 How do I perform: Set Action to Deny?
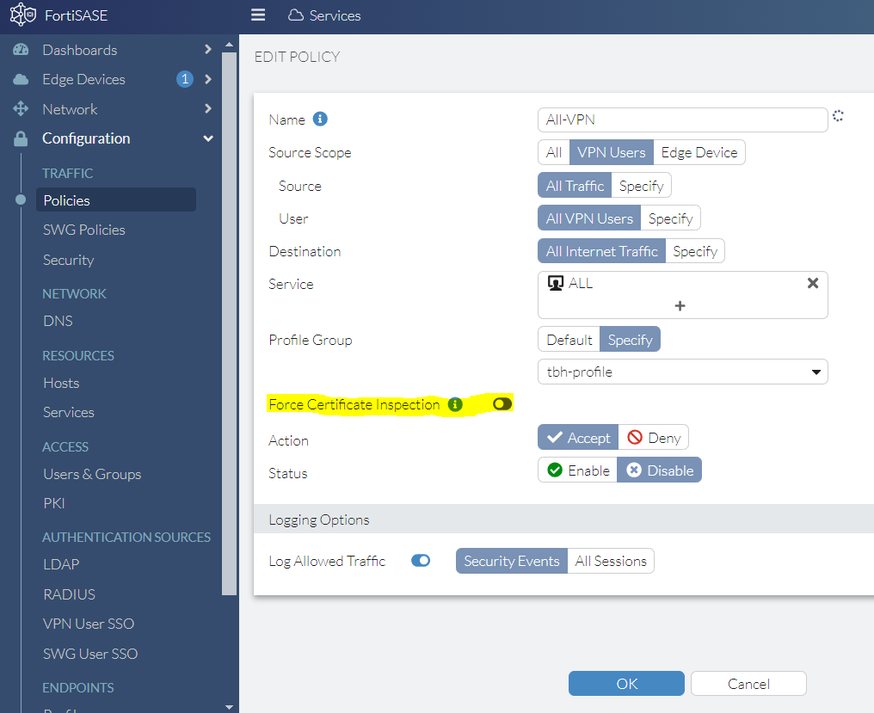pyautogui.click(x=653, y=438)
